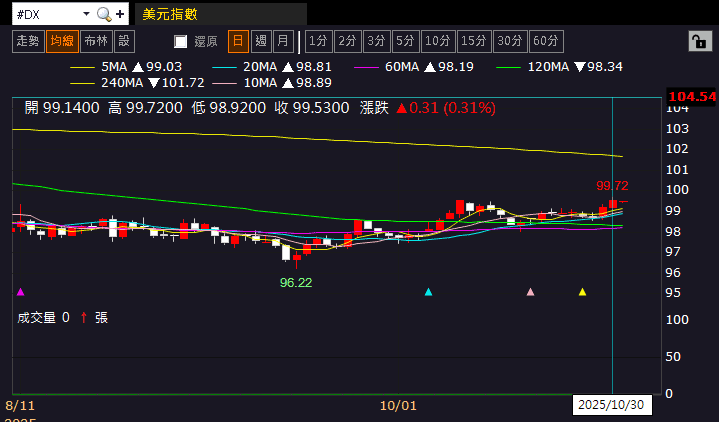719x422 pixels.
Task: Click the 96.22 low price label
Action: pyautogui.click(x=296, y=283)
